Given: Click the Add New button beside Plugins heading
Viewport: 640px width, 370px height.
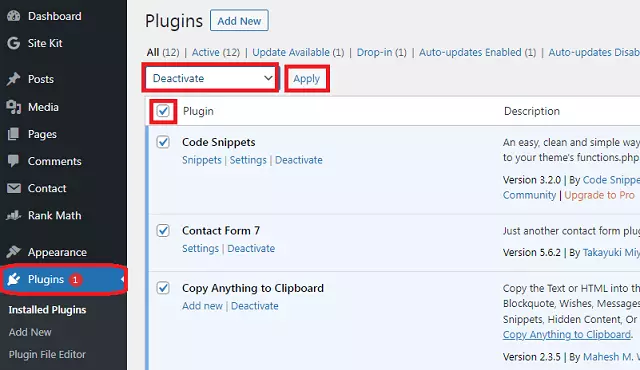Looking at the screenshot, I should [x=239, y=20].
